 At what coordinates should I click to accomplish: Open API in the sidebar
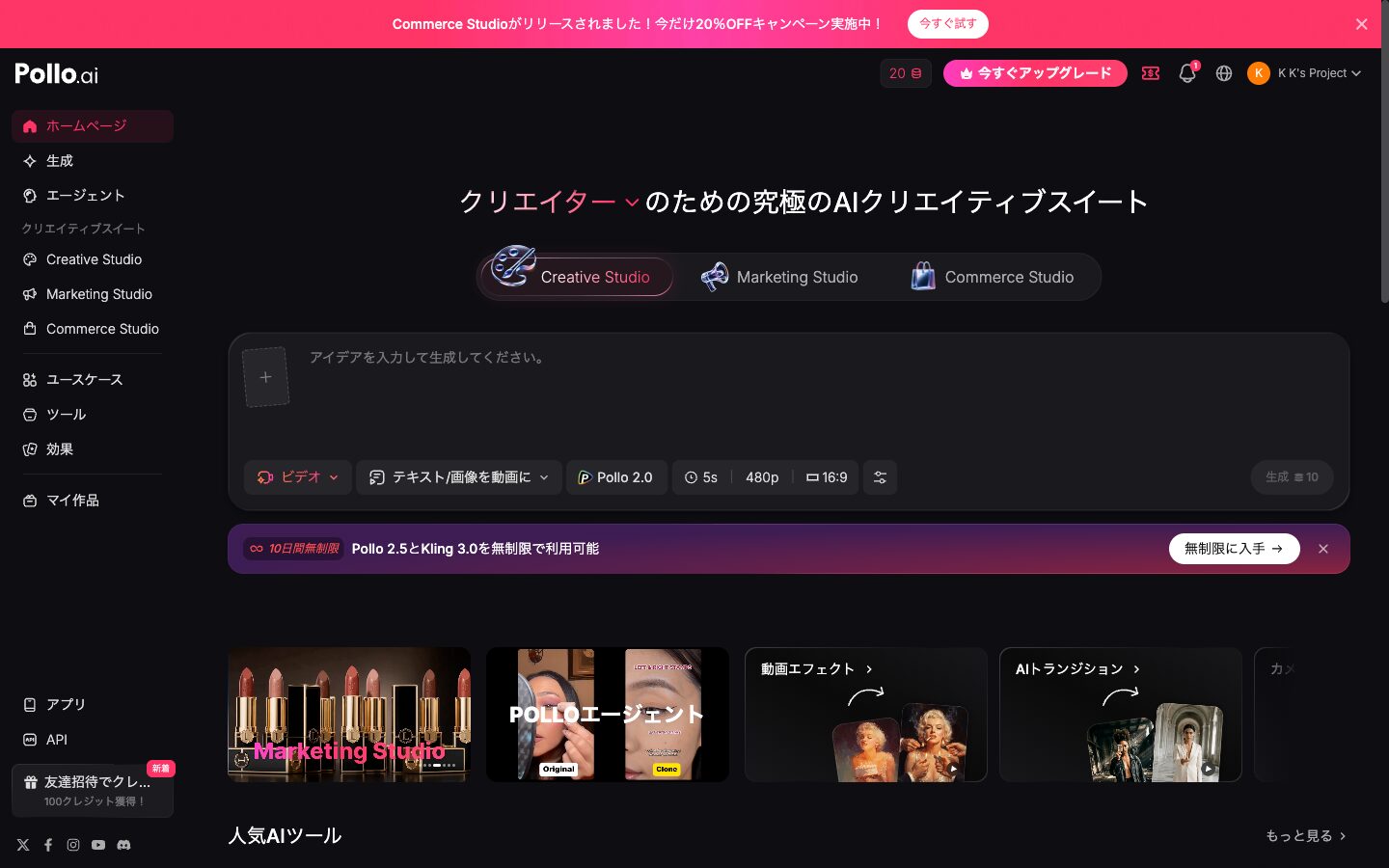pyautogui.click(x=93, y=740)
